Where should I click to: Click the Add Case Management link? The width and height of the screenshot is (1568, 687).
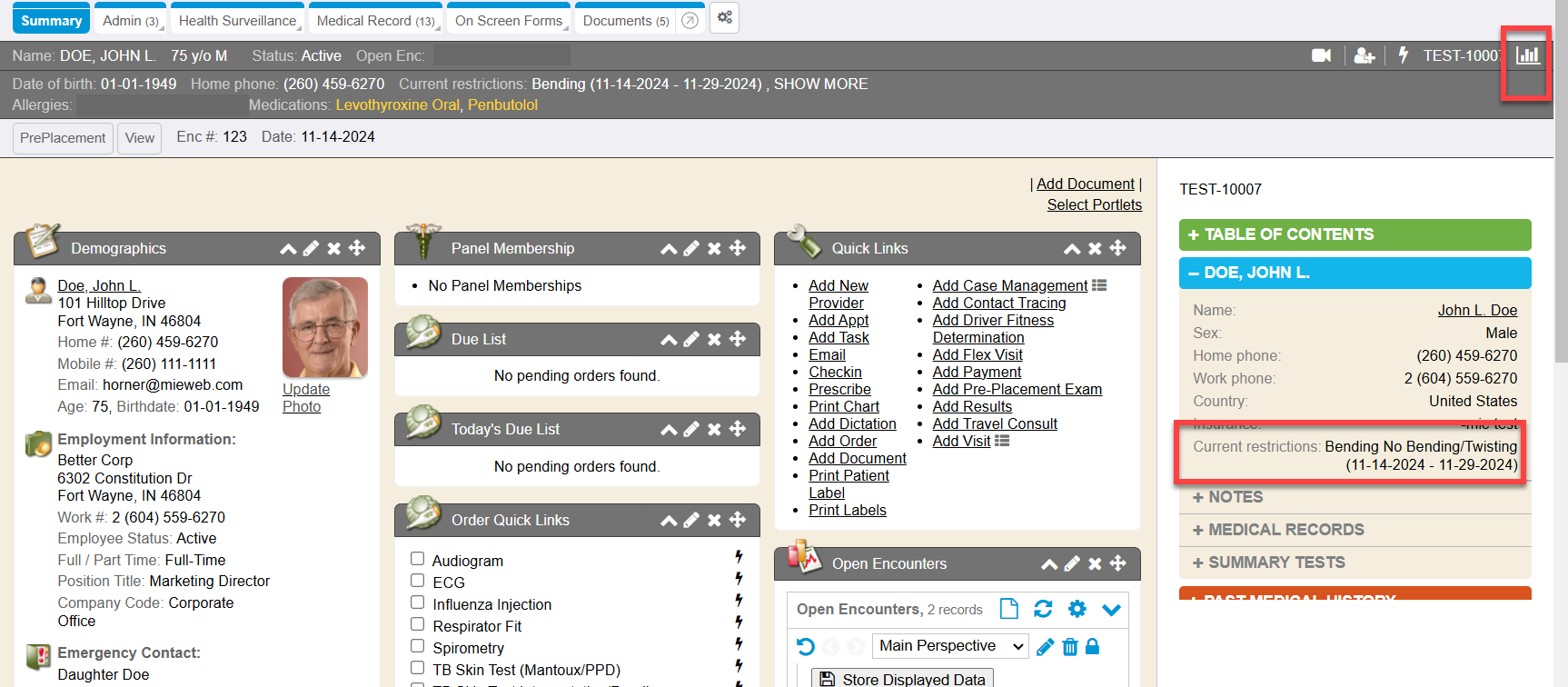[x=1009, y=285]
